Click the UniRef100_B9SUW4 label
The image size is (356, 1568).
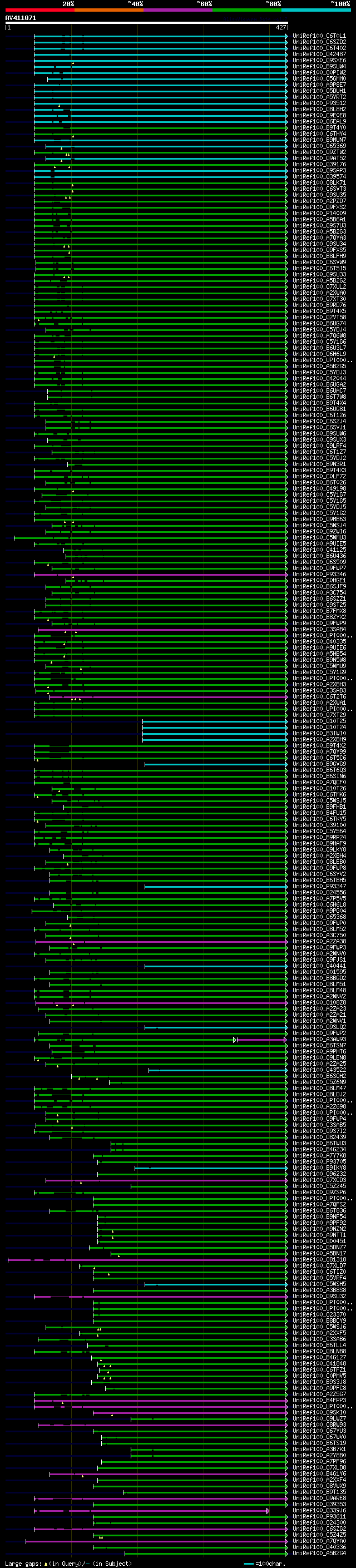point(319,67)
